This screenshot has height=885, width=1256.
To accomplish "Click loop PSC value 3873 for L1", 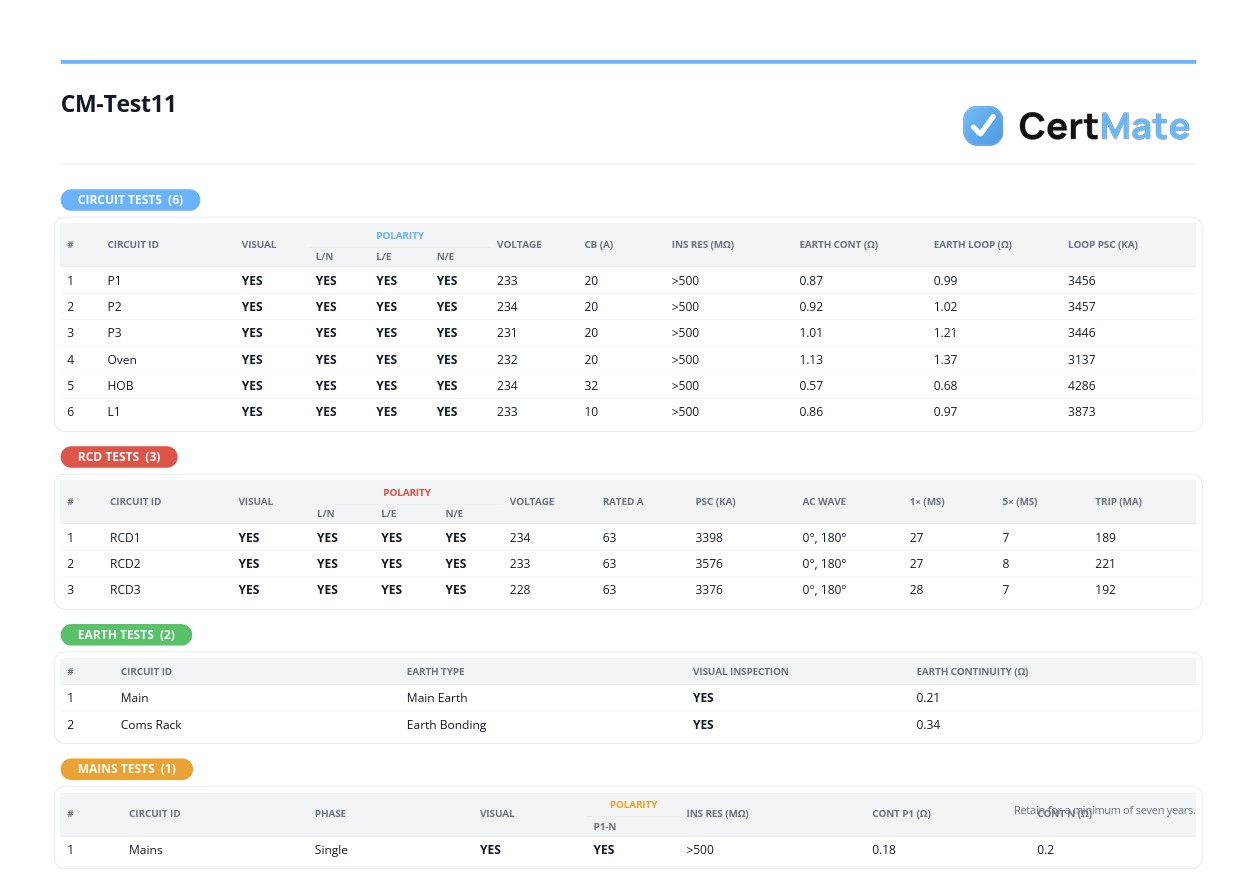I will pos(1082,412).
